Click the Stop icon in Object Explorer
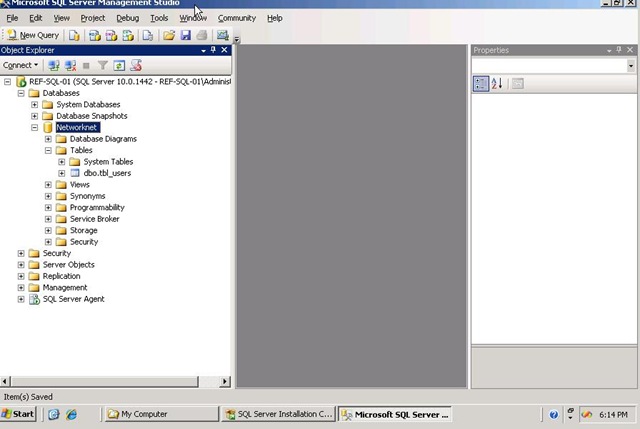Image resolution: width=640 pixels, height=429 pixels. [x=86, y=65]
